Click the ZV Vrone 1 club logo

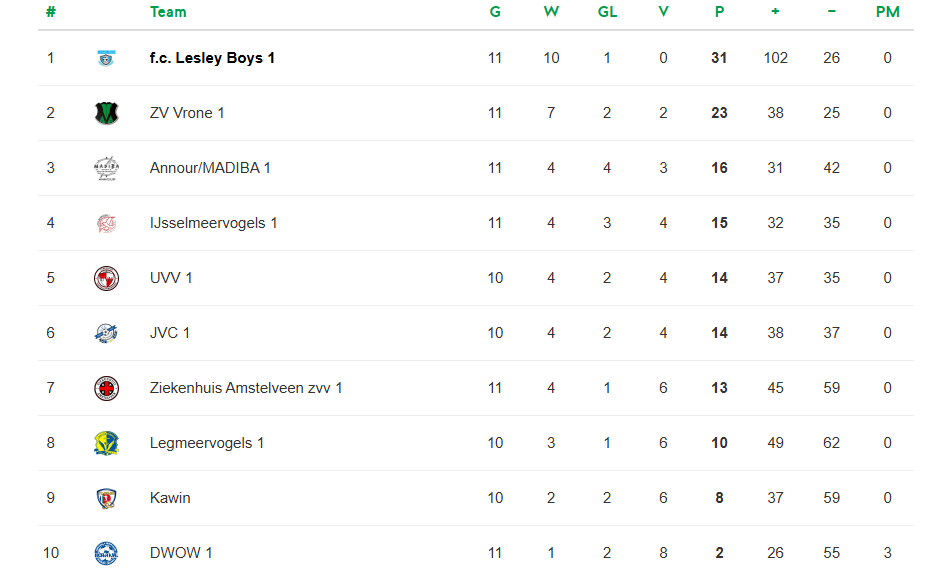click(x=106, y=113)
